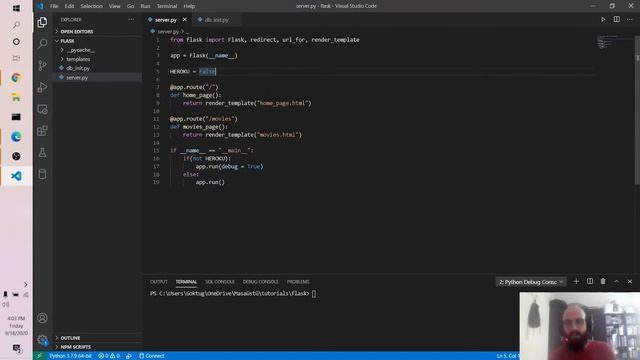Select server.py in the explorer tree

pos(77,78)
